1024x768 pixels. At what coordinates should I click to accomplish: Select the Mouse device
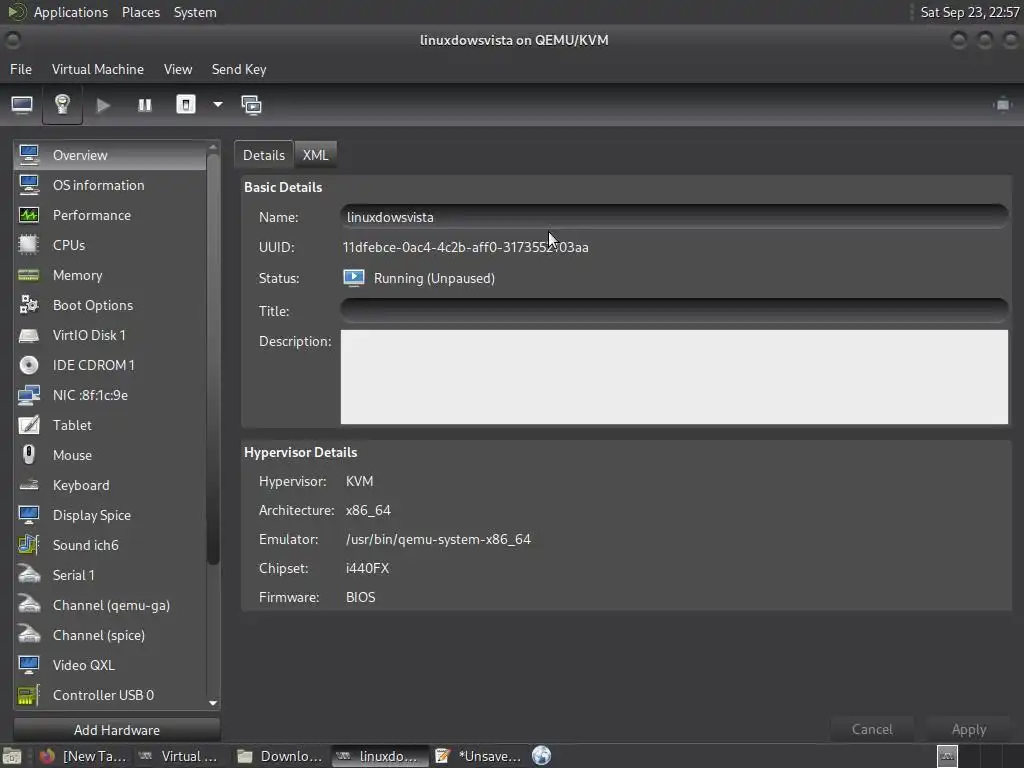(110, 456)
